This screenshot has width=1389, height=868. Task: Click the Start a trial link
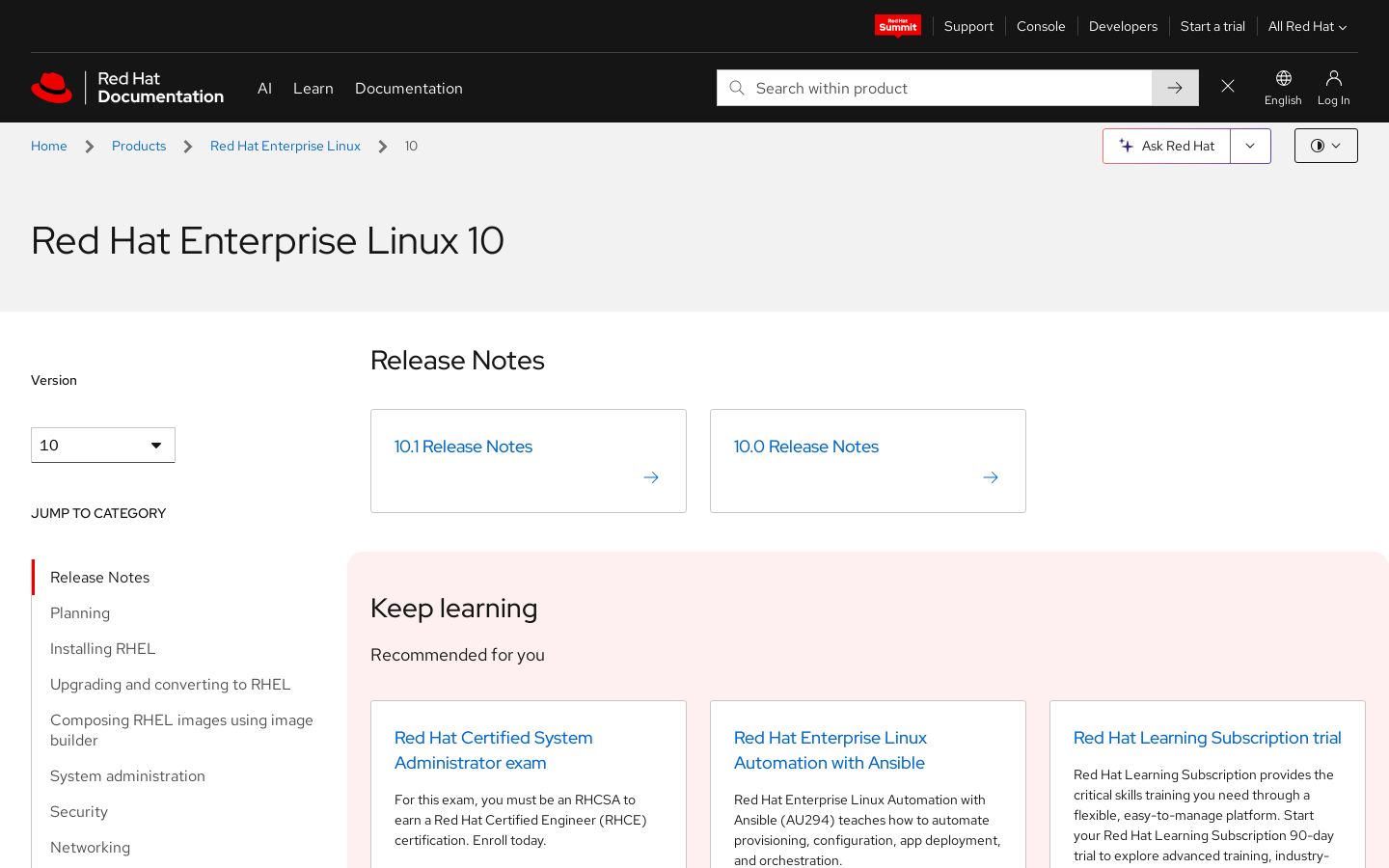pos(1212,26)
